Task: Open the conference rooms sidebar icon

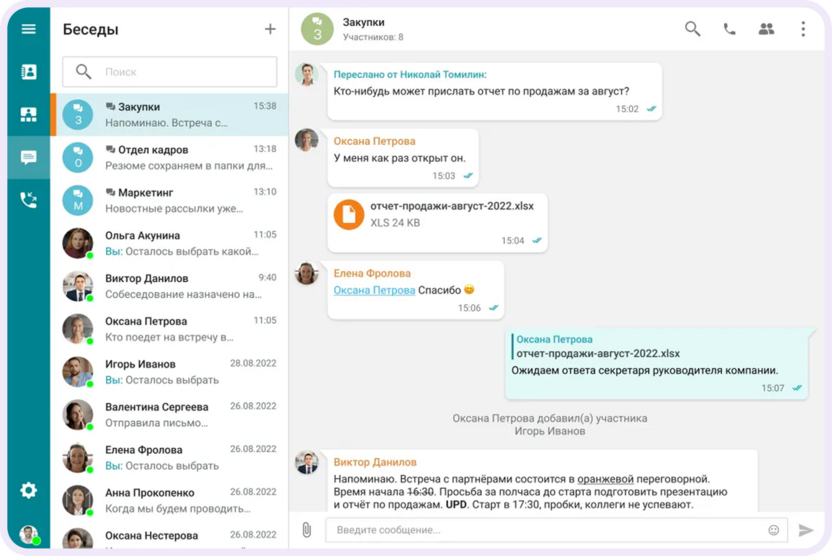Action: 29,114
